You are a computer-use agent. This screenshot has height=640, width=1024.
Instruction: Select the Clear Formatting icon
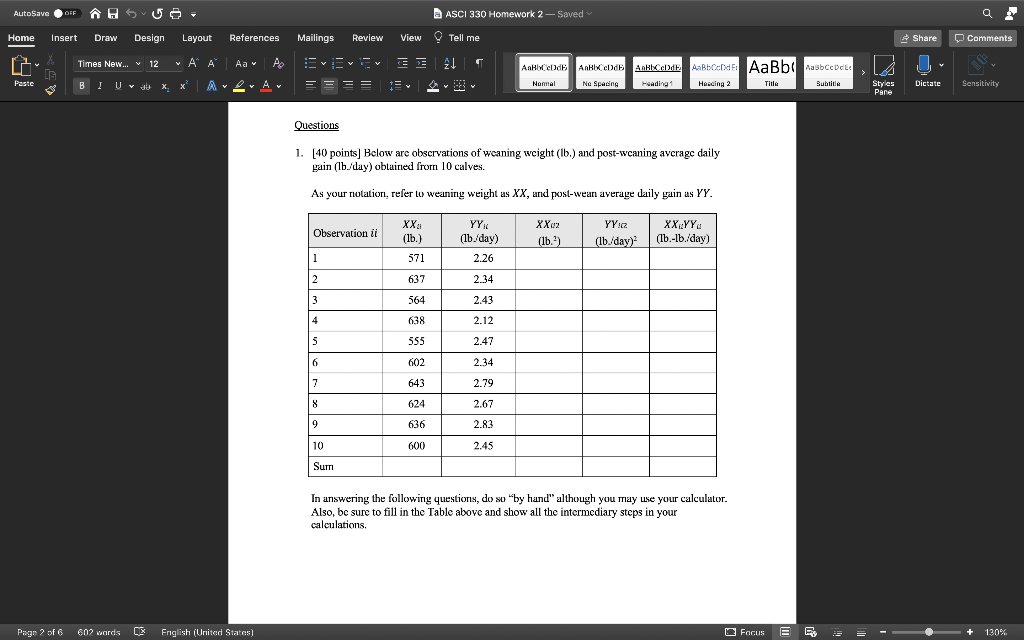click(277, 63)
